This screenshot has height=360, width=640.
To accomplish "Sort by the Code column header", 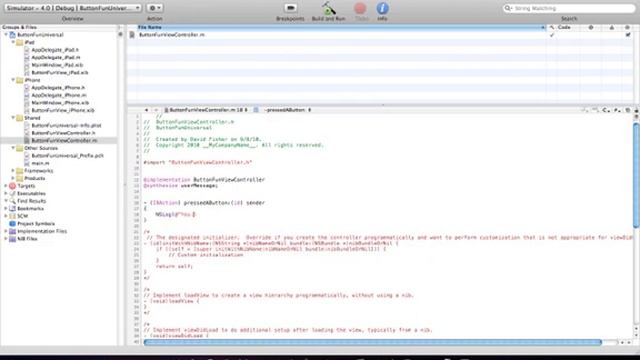I will point(564,27).
